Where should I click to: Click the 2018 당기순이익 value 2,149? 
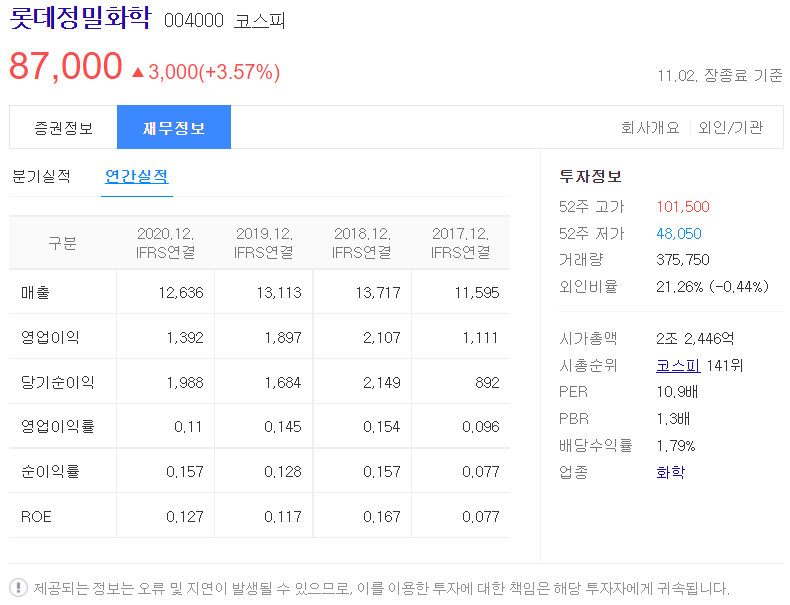pos(382,382)
